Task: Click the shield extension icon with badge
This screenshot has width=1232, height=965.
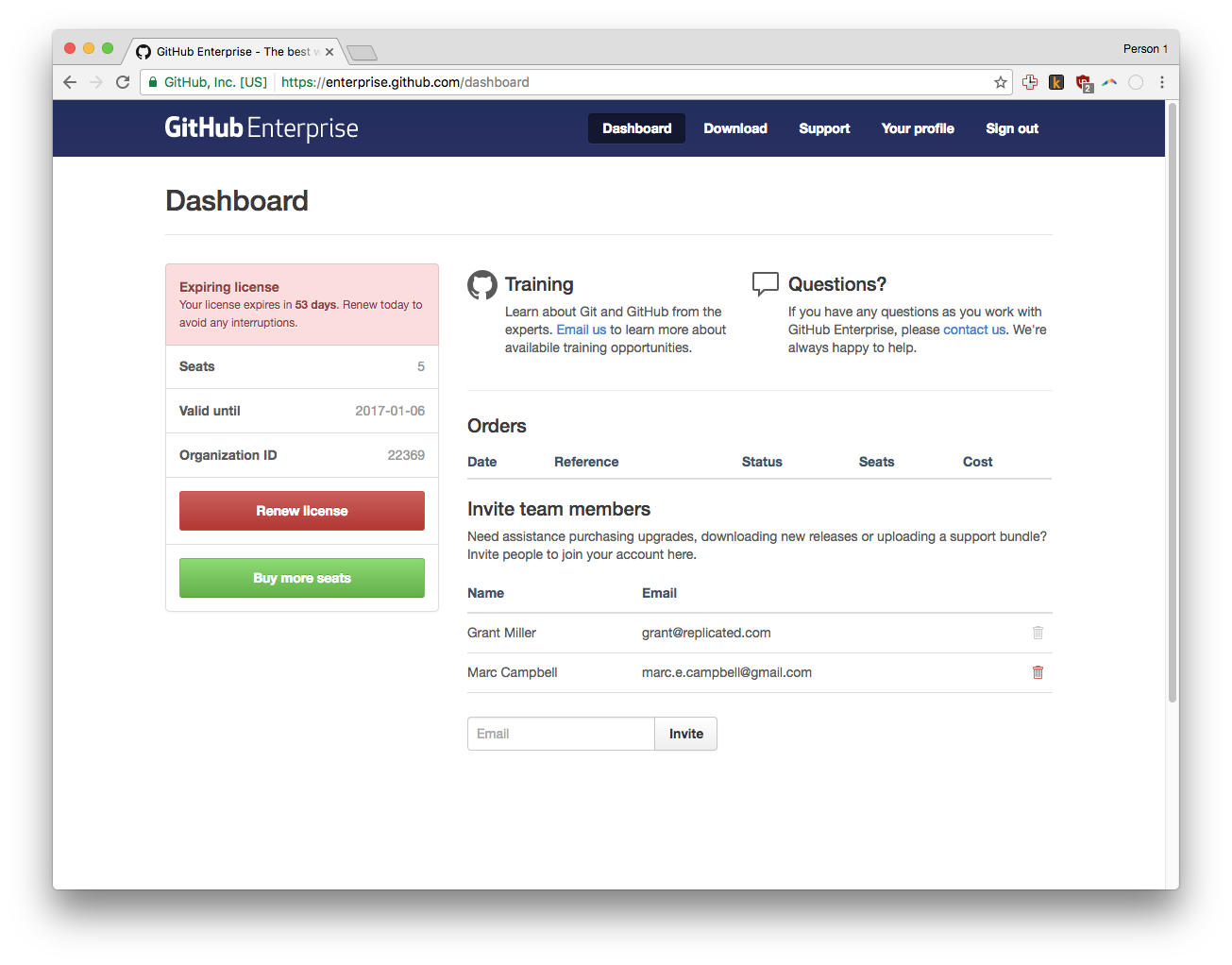Action: click(1084, 83)
